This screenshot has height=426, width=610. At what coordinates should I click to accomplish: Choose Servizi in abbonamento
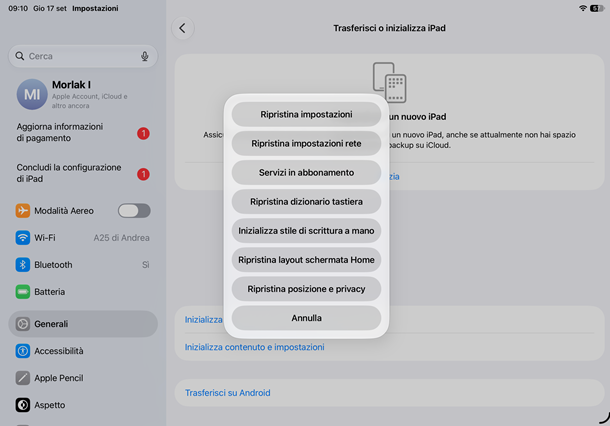(306, 172)
